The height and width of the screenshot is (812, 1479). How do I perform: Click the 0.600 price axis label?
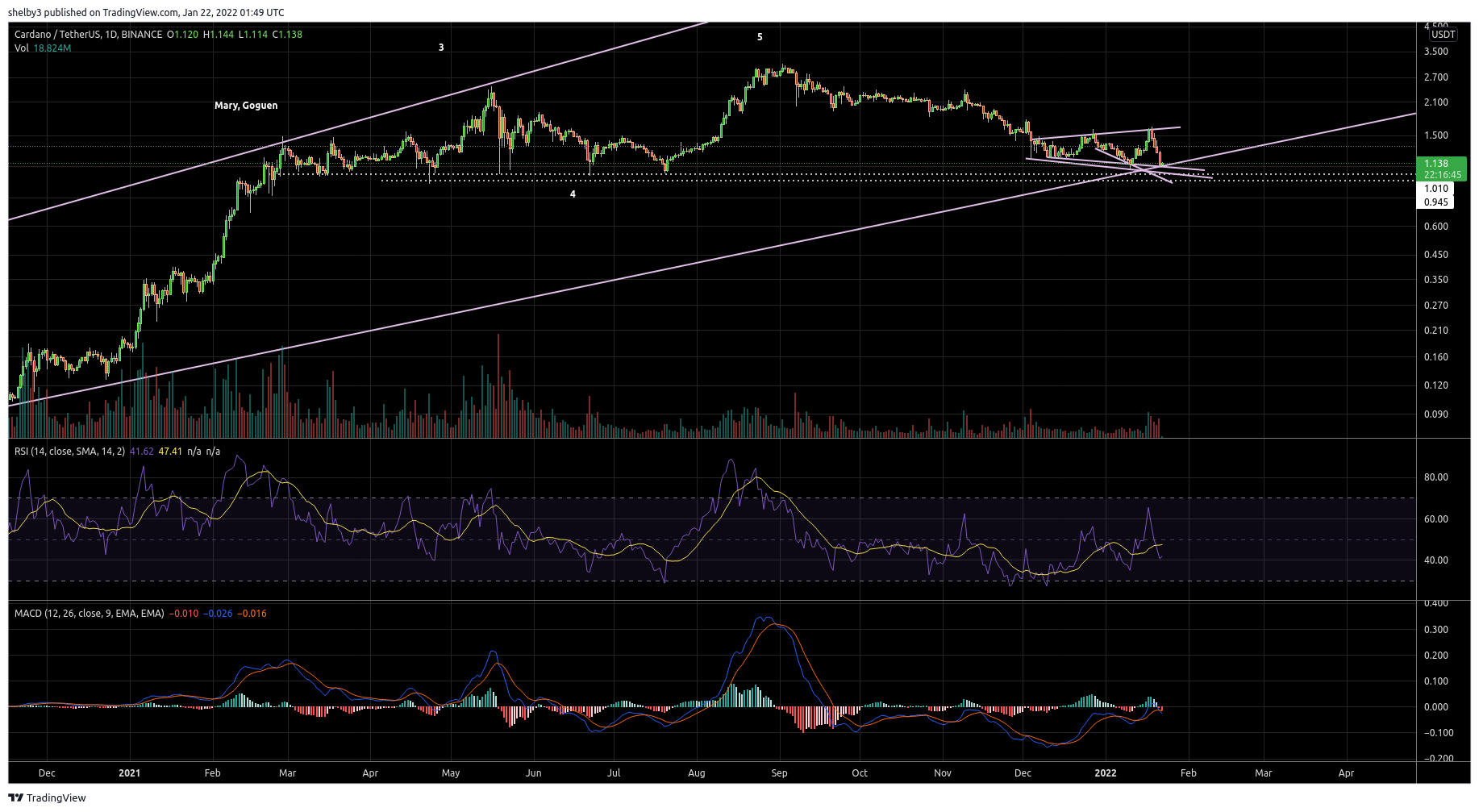point(1436,227)
